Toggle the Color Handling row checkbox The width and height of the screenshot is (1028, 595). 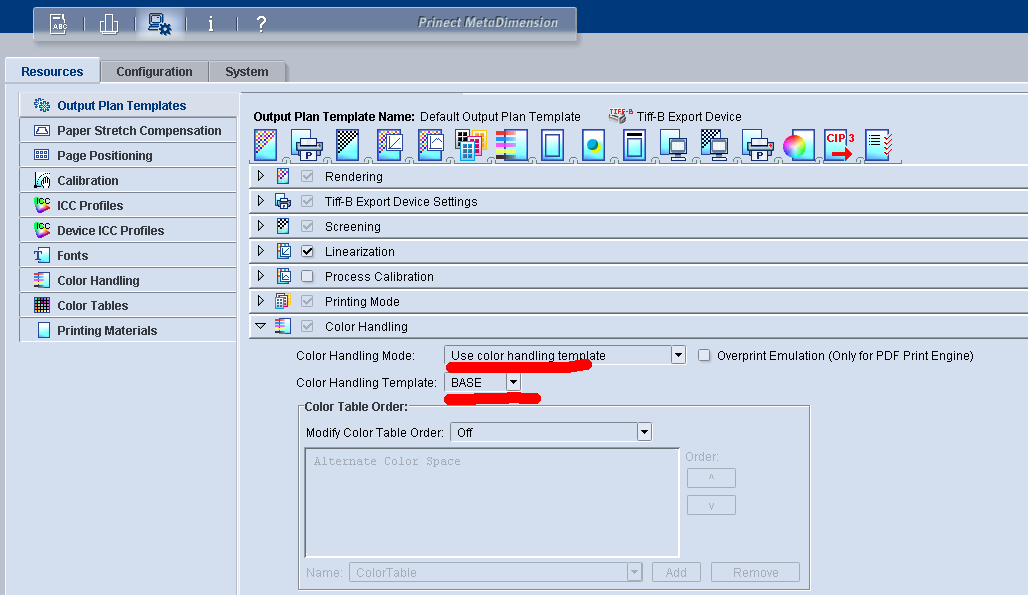coord(307,326)
